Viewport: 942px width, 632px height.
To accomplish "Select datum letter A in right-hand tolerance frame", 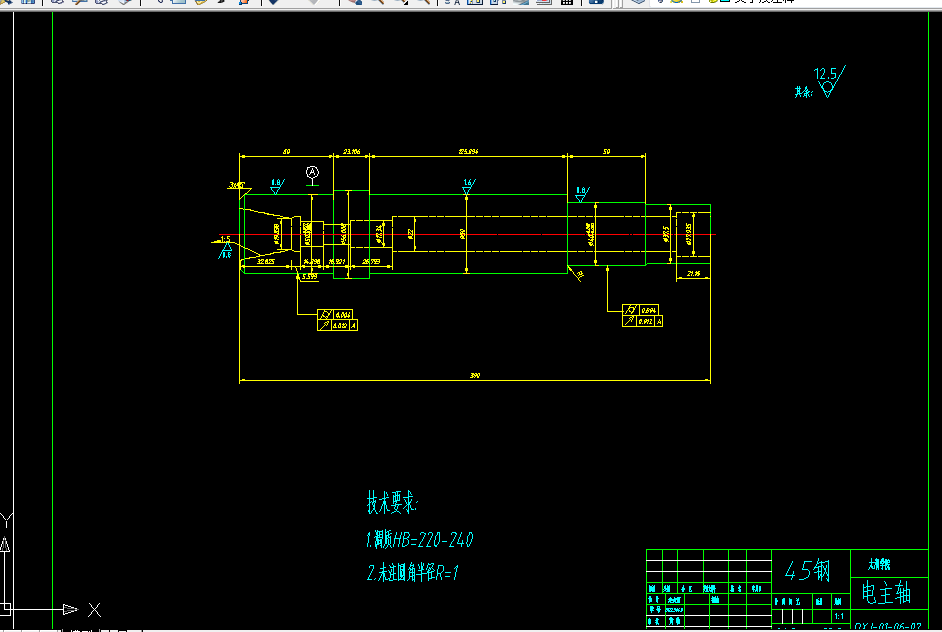I will pyautogui.click(x=659, y=321).
